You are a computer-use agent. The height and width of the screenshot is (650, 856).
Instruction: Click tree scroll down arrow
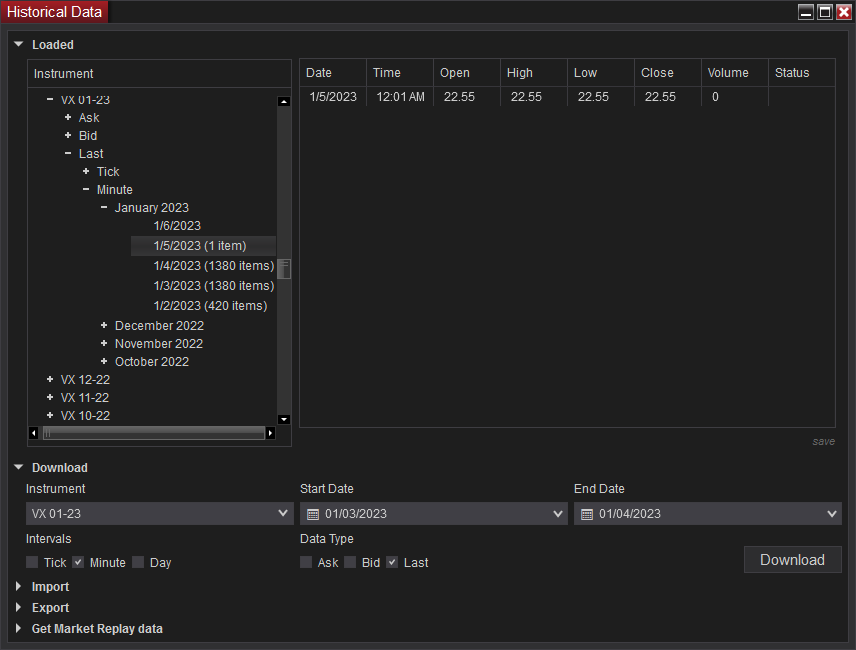click(284, 419)
